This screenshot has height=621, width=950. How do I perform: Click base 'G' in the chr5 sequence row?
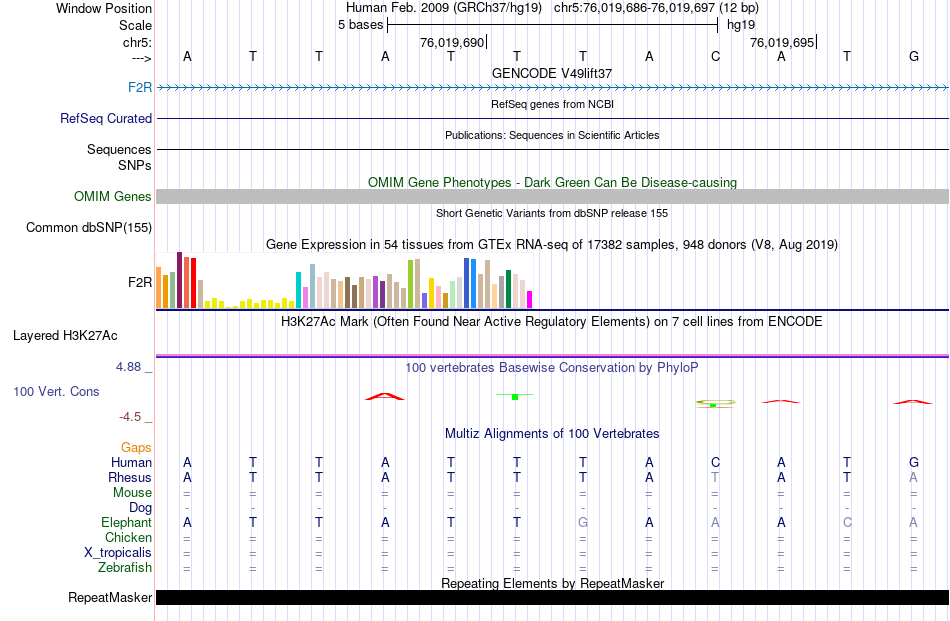point(914,56)
